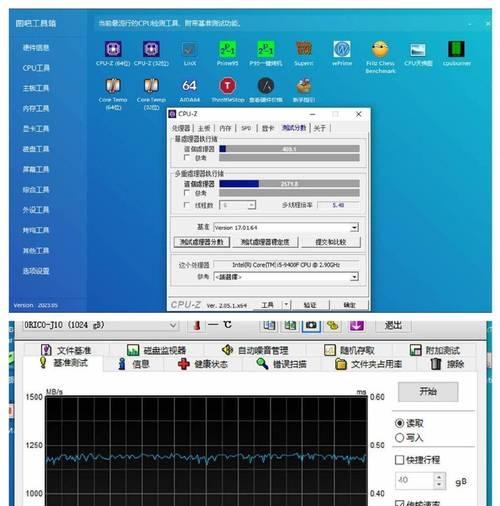Click the 确定 button in CPU-Z

(x=350, y=305)
